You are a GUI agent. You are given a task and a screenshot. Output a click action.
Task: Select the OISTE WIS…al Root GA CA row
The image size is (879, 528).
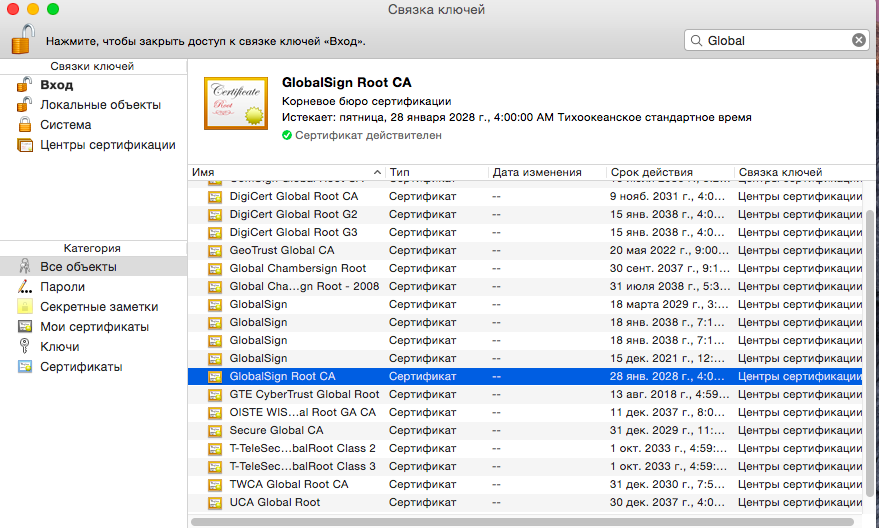click(x=525, y=413)
